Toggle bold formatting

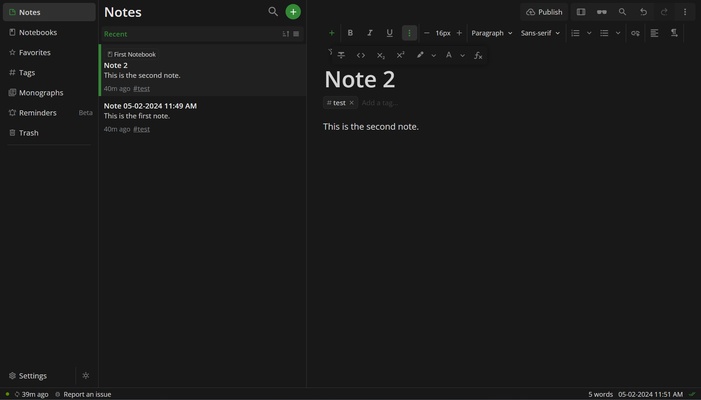tap(350, 33)
